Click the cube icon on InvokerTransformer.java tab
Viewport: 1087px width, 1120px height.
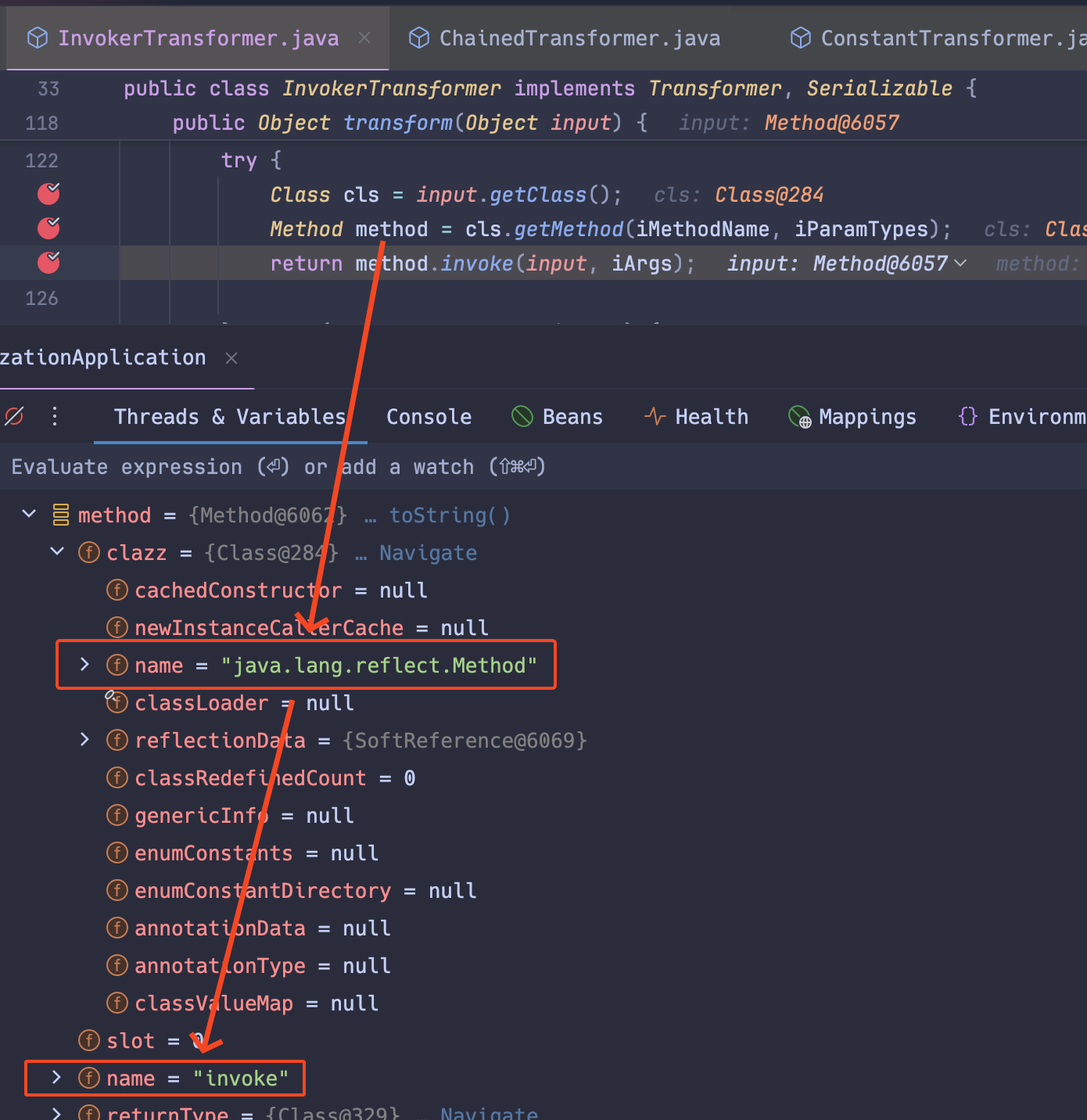tap(37, 37)
